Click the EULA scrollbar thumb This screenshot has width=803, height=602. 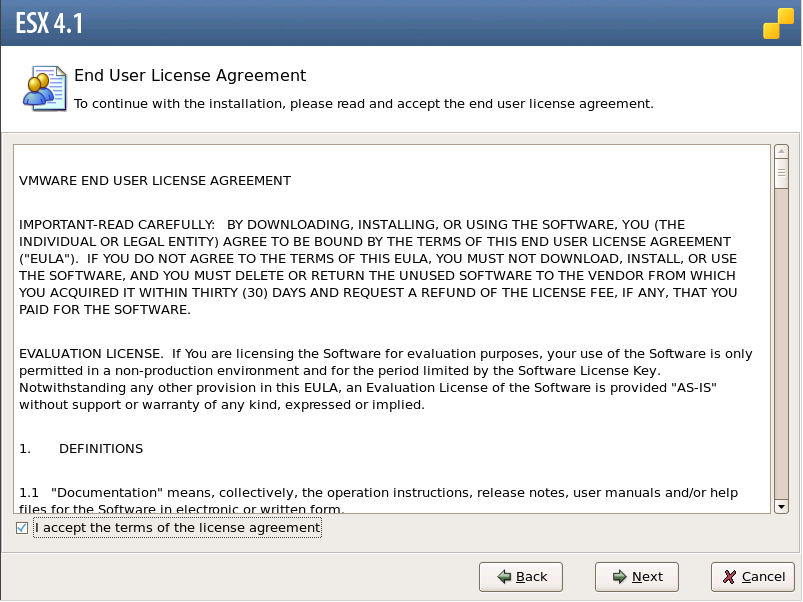pyautogui.click(x=781, y=173)
